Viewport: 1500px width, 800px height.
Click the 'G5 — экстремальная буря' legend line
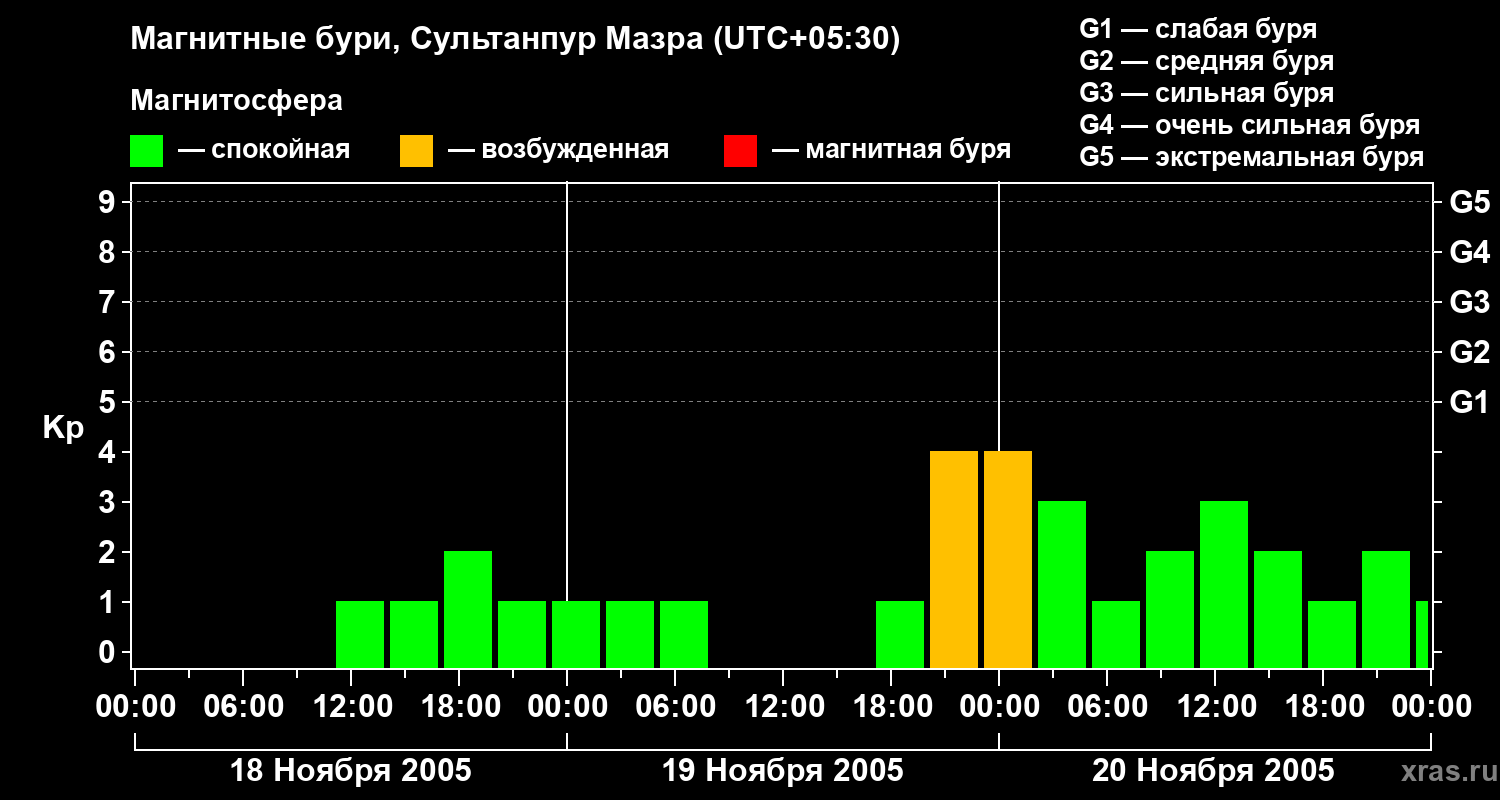click(1252, 157)
